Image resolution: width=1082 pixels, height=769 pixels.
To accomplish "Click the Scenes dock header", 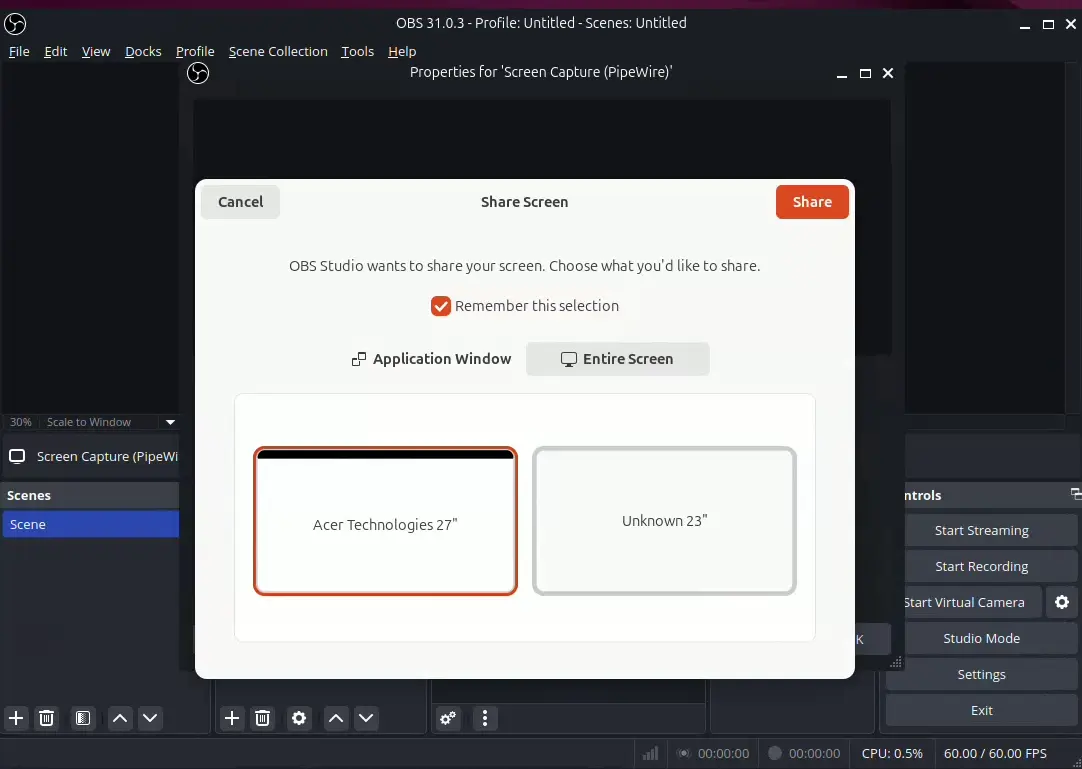I will 90,495.
